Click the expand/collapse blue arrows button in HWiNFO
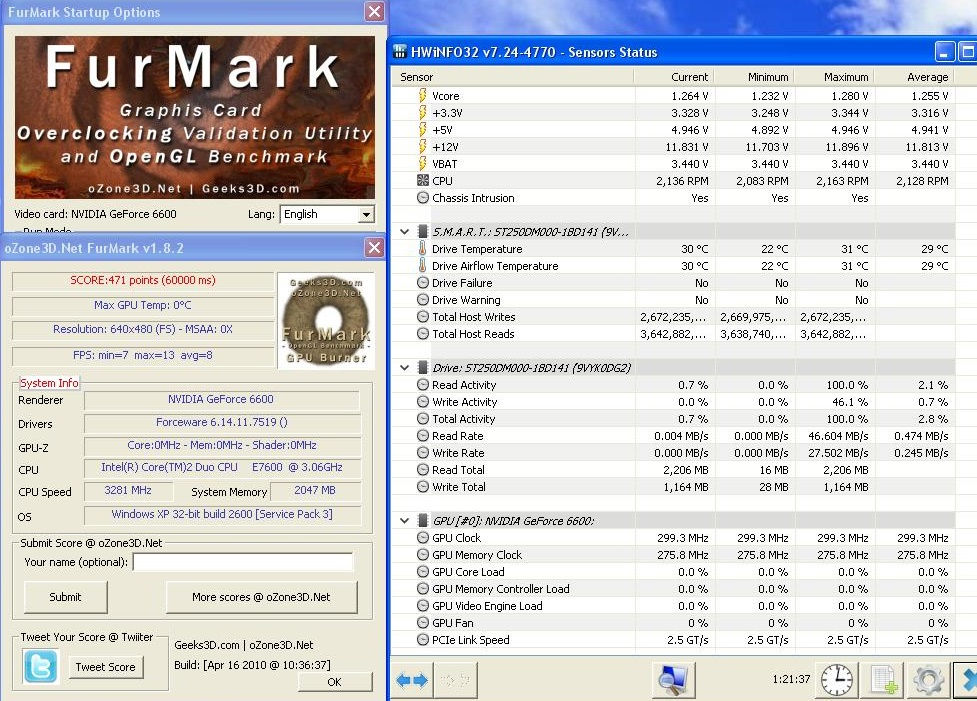This screenshot has height=701, width=977. (x=412, y=680)
